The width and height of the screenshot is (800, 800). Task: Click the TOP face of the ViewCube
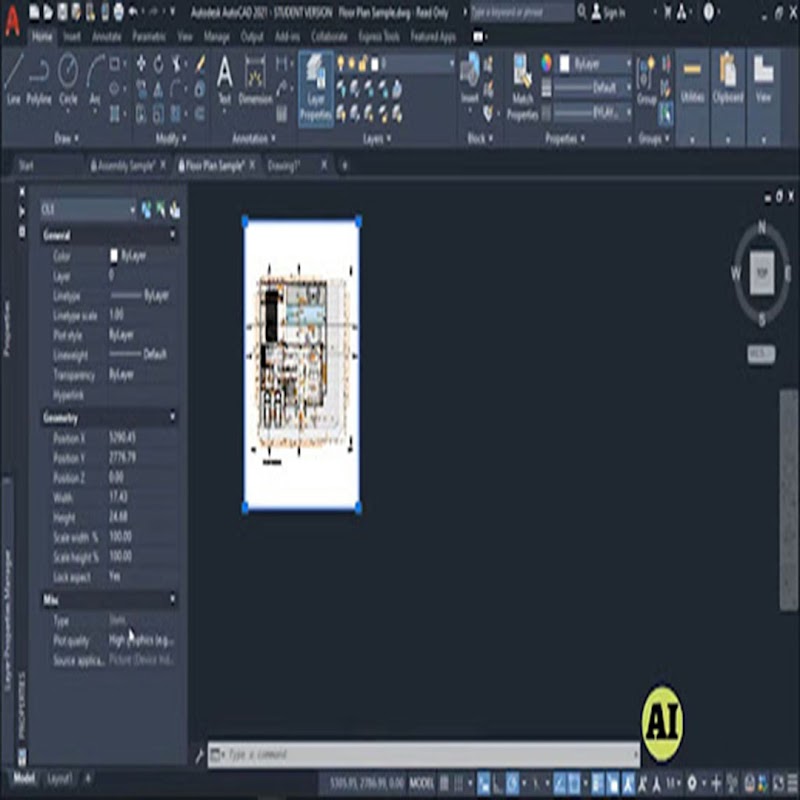pos(762,273)
